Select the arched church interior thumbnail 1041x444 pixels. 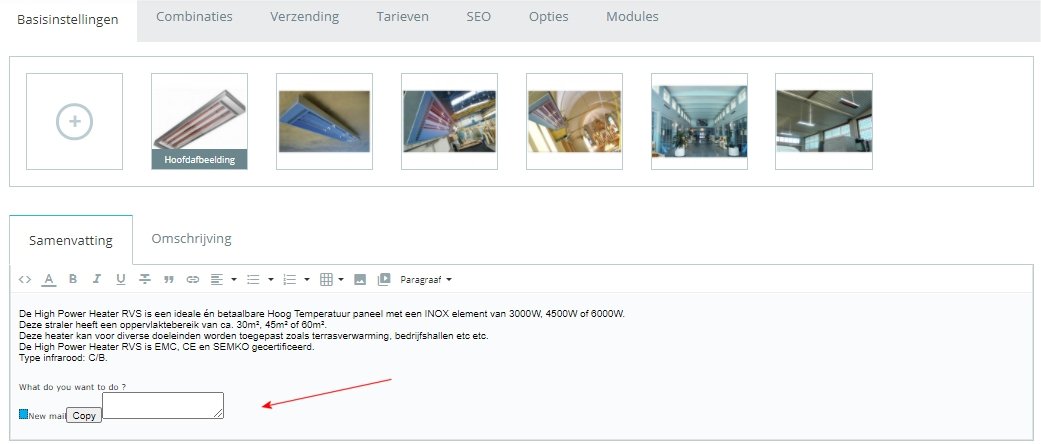click(x=574, y=121)
